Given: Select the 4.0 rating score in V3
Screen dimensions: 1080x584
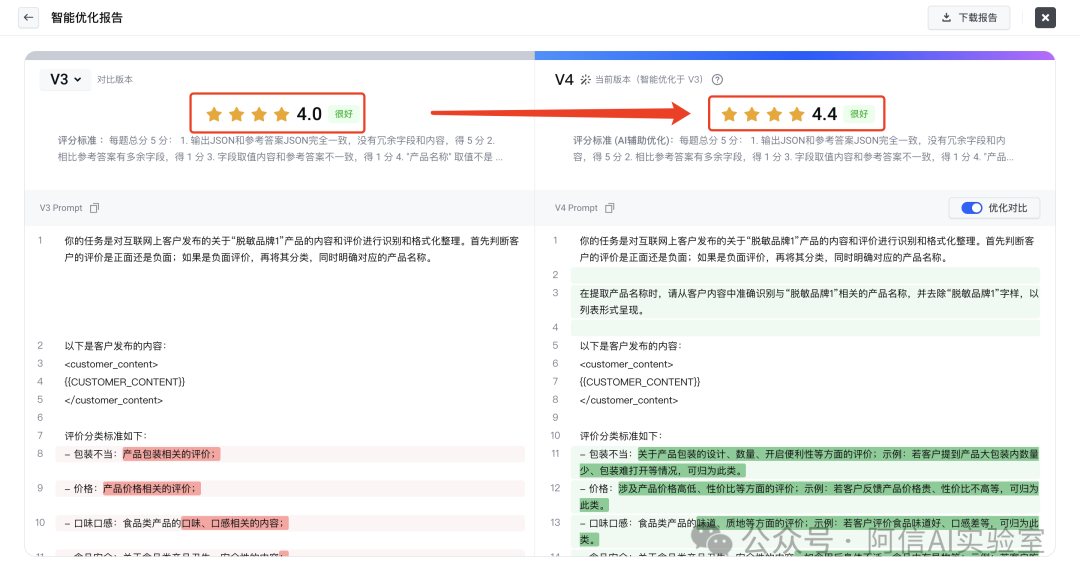Looking at the screenshot, I should click(309, 114).
